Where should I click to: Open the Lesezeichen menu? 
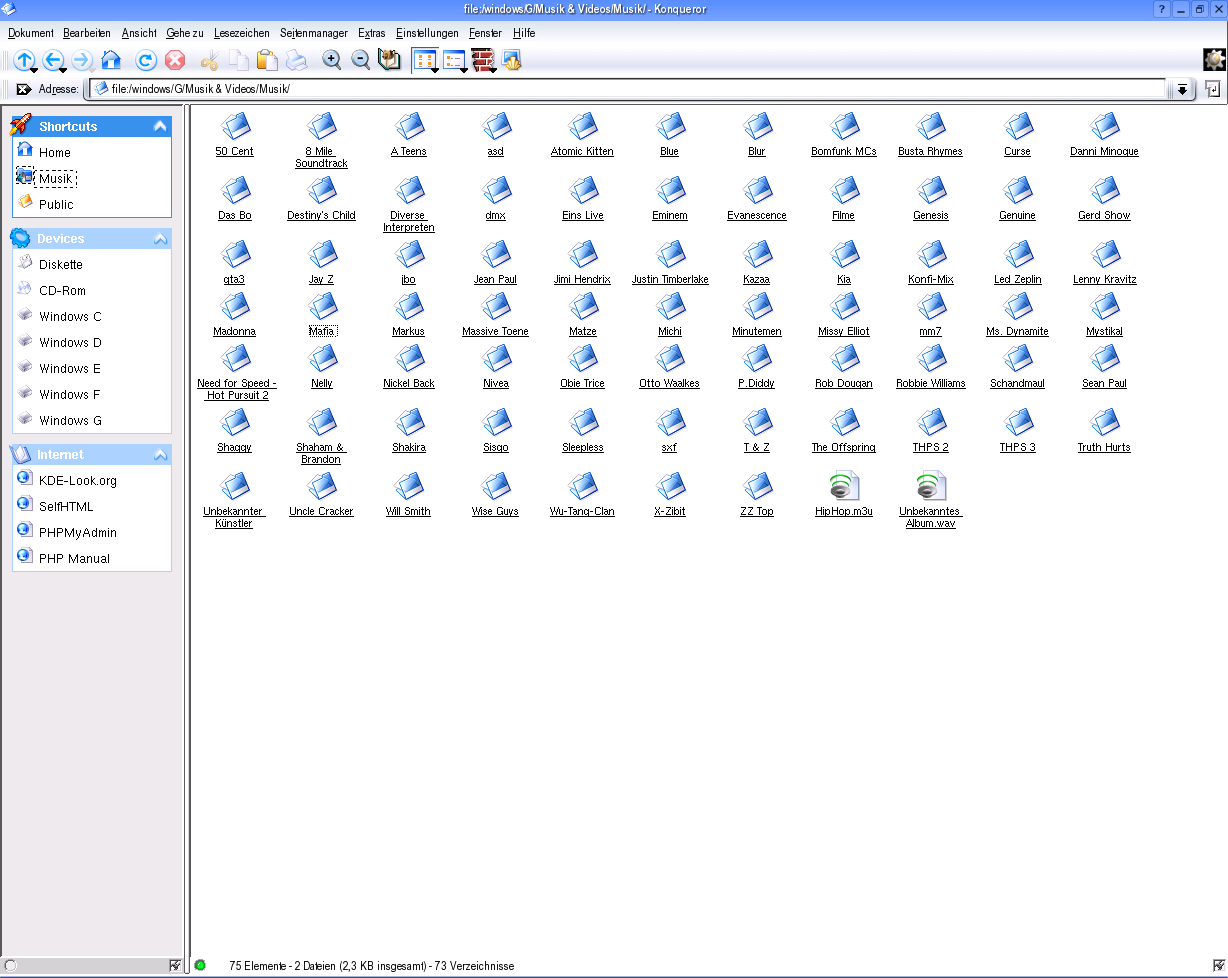(242, 33)
